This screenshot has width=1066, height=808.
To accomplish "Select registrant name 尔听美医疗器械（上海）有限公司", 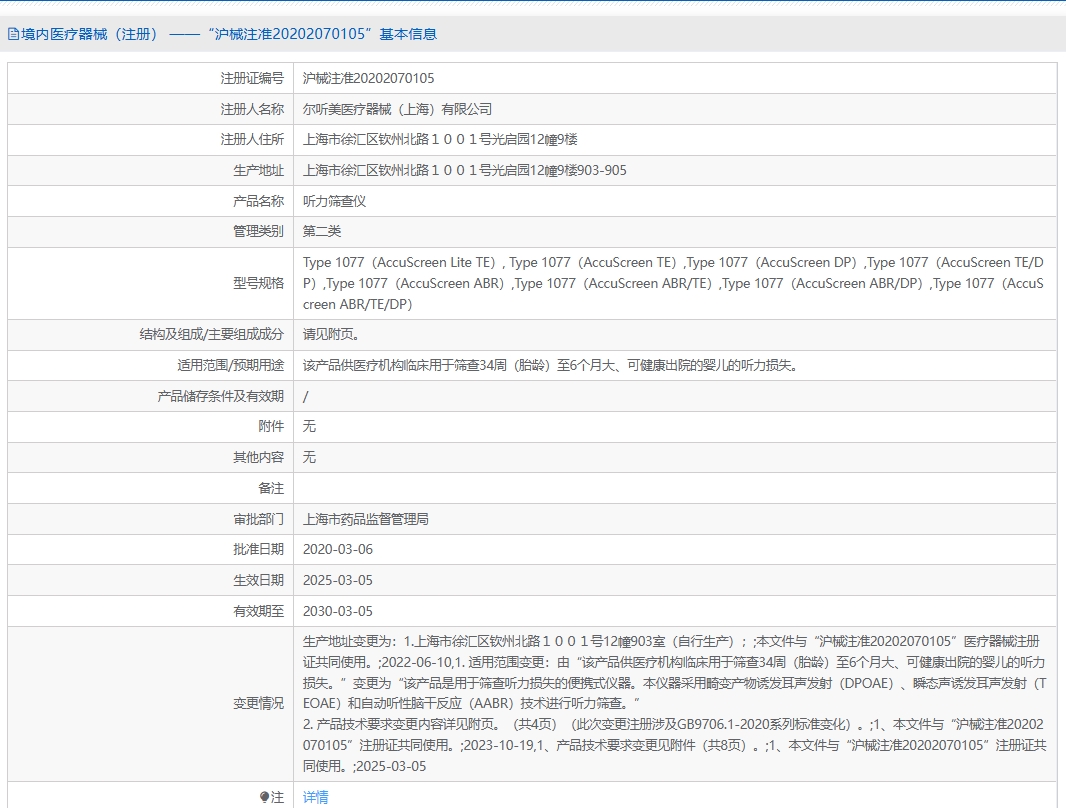I will (397, 109).
